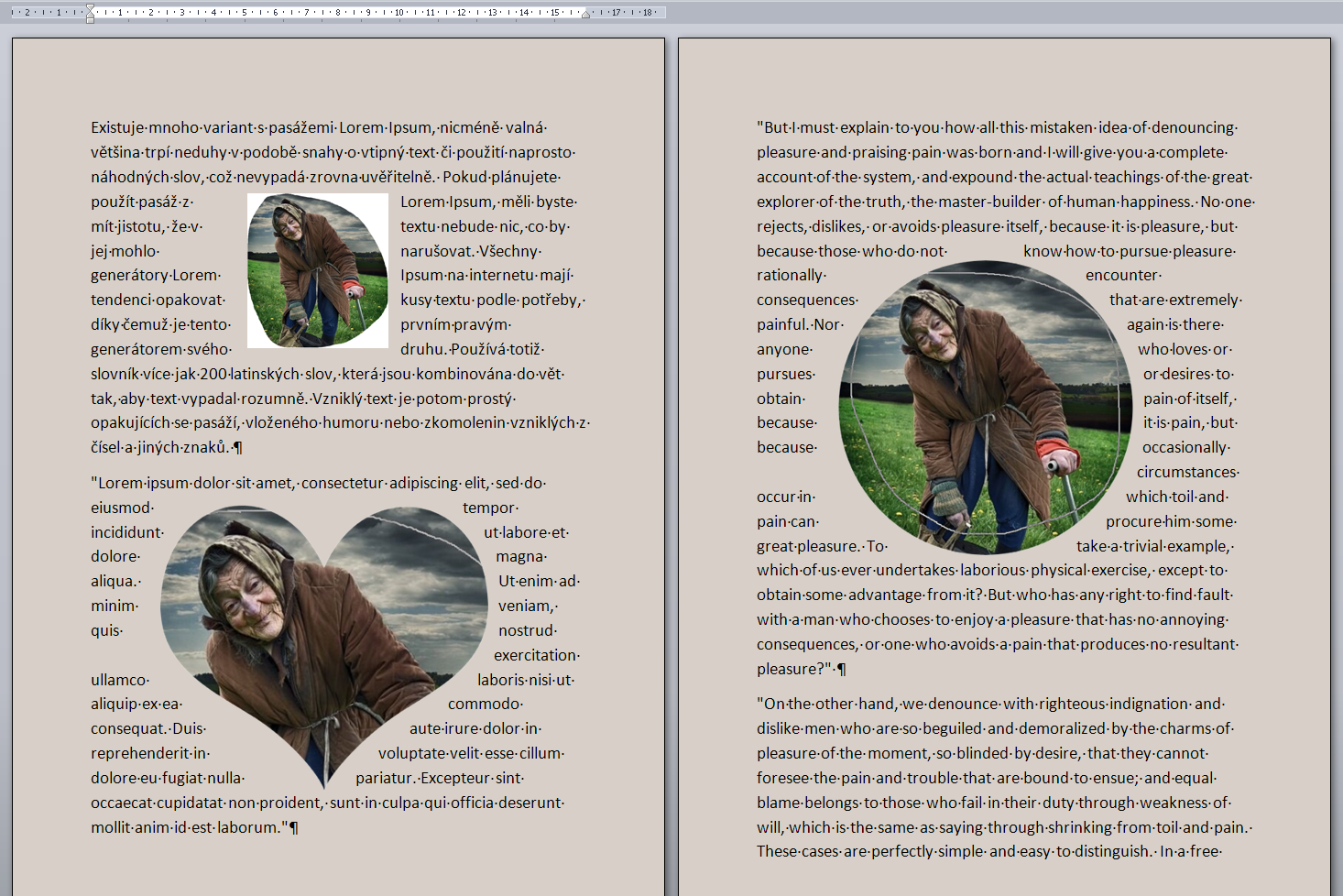Click the hanging indent triangle on ruler
Screen dimensions: 1343x896
[90, 14]
